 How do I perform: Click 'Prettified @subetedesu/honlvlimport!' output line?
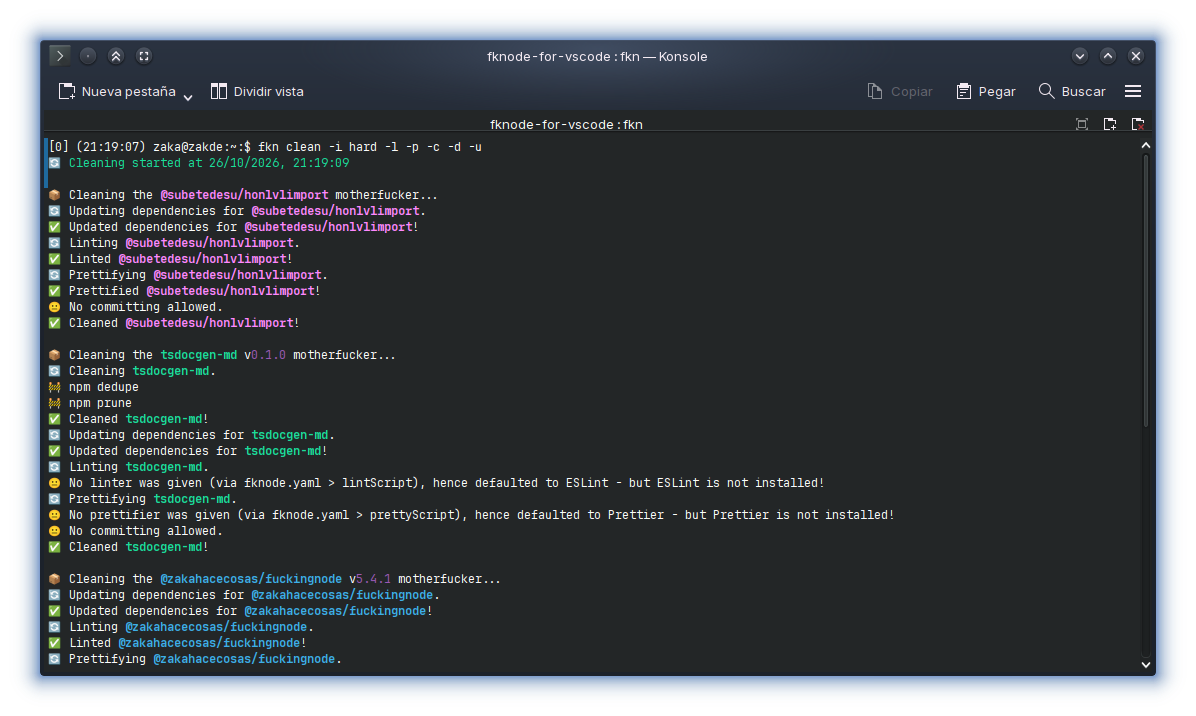click(x=195, y=291)
